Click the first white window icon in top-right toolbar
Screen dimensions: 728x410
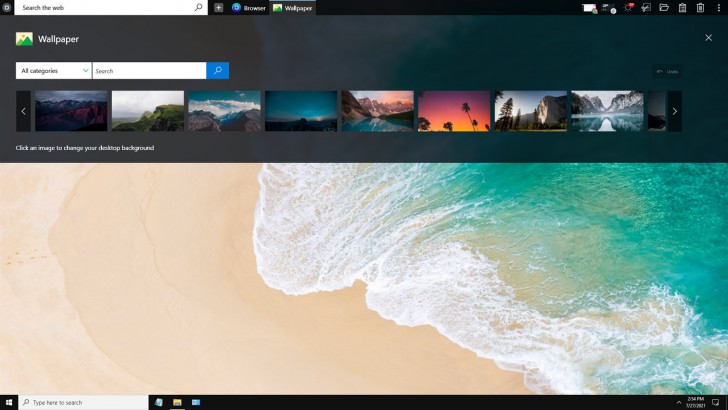(590, 8)
